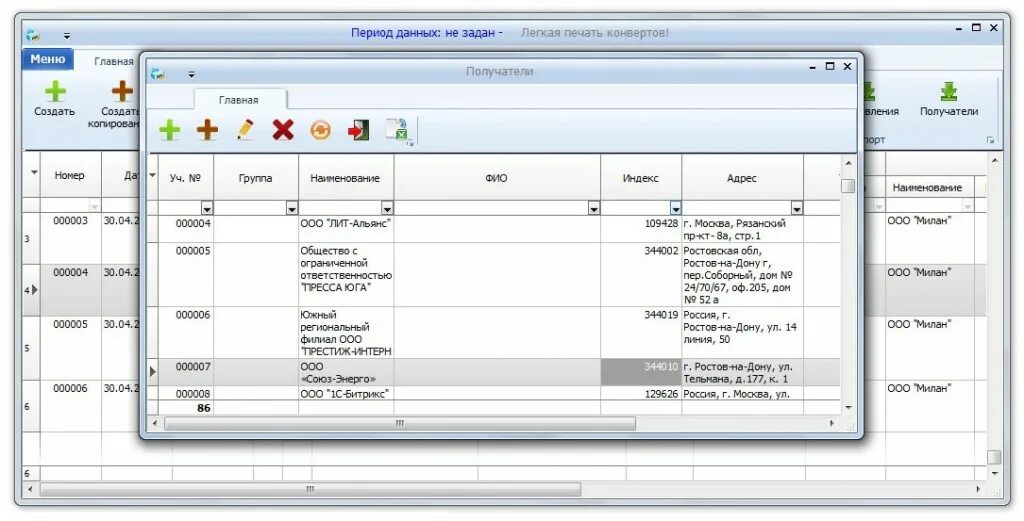The height and width of the screenshot is (521, 1024).
Task: Sort by the Группа column header
Action: (255, 178)
